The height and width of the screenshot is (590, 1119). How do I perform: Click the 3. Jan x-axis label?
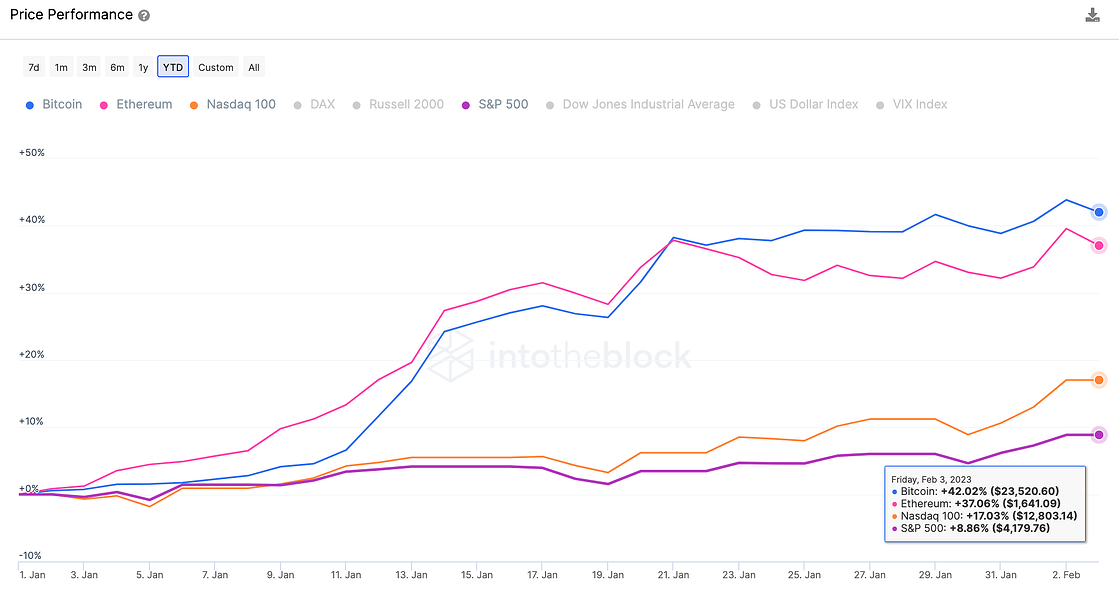coord(84,574)
